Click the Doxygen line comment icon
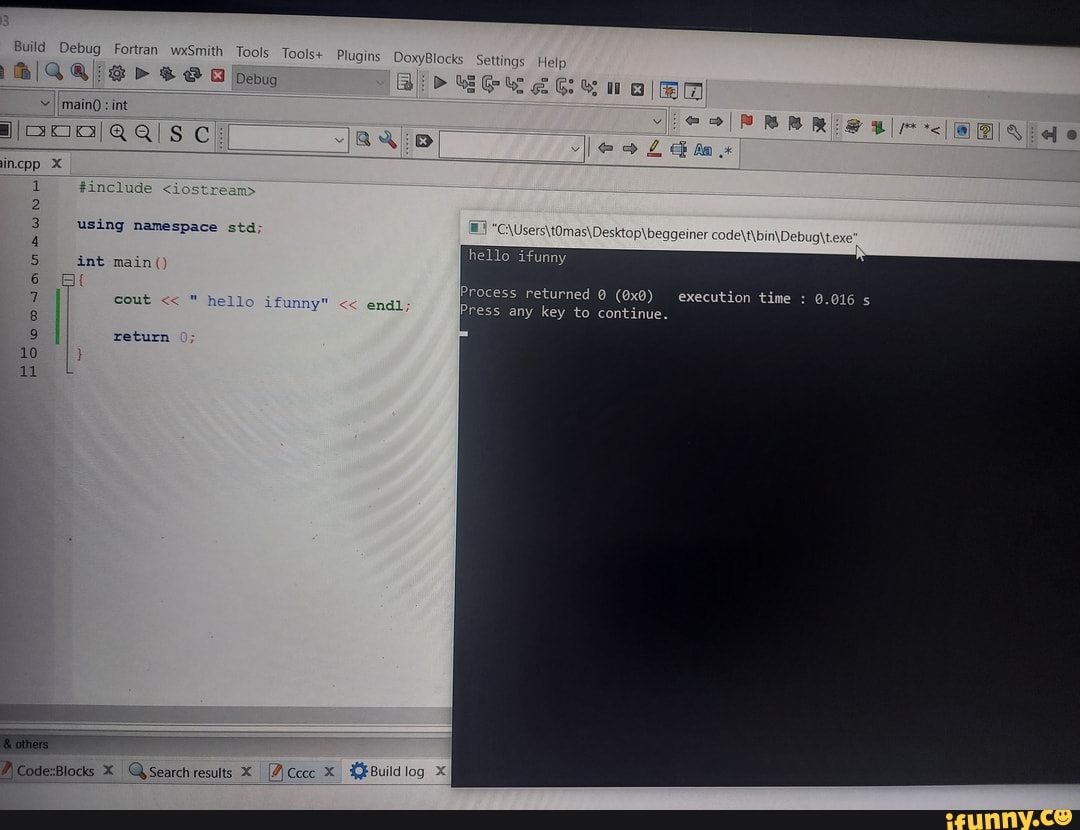The height and width of the screenshot is (830, 1080). pos(932,129)
